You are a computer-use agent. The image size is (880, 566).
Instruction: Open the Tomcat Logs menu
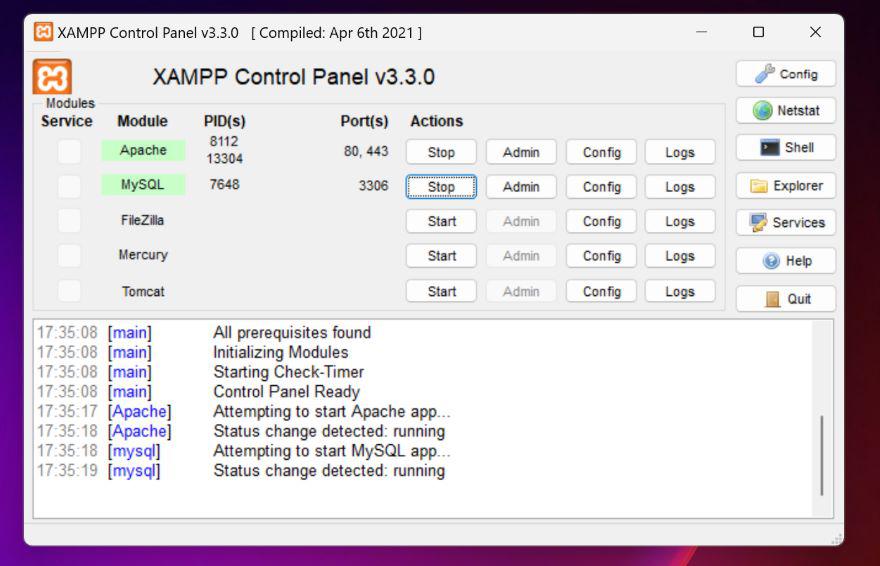tap(680, 292)
